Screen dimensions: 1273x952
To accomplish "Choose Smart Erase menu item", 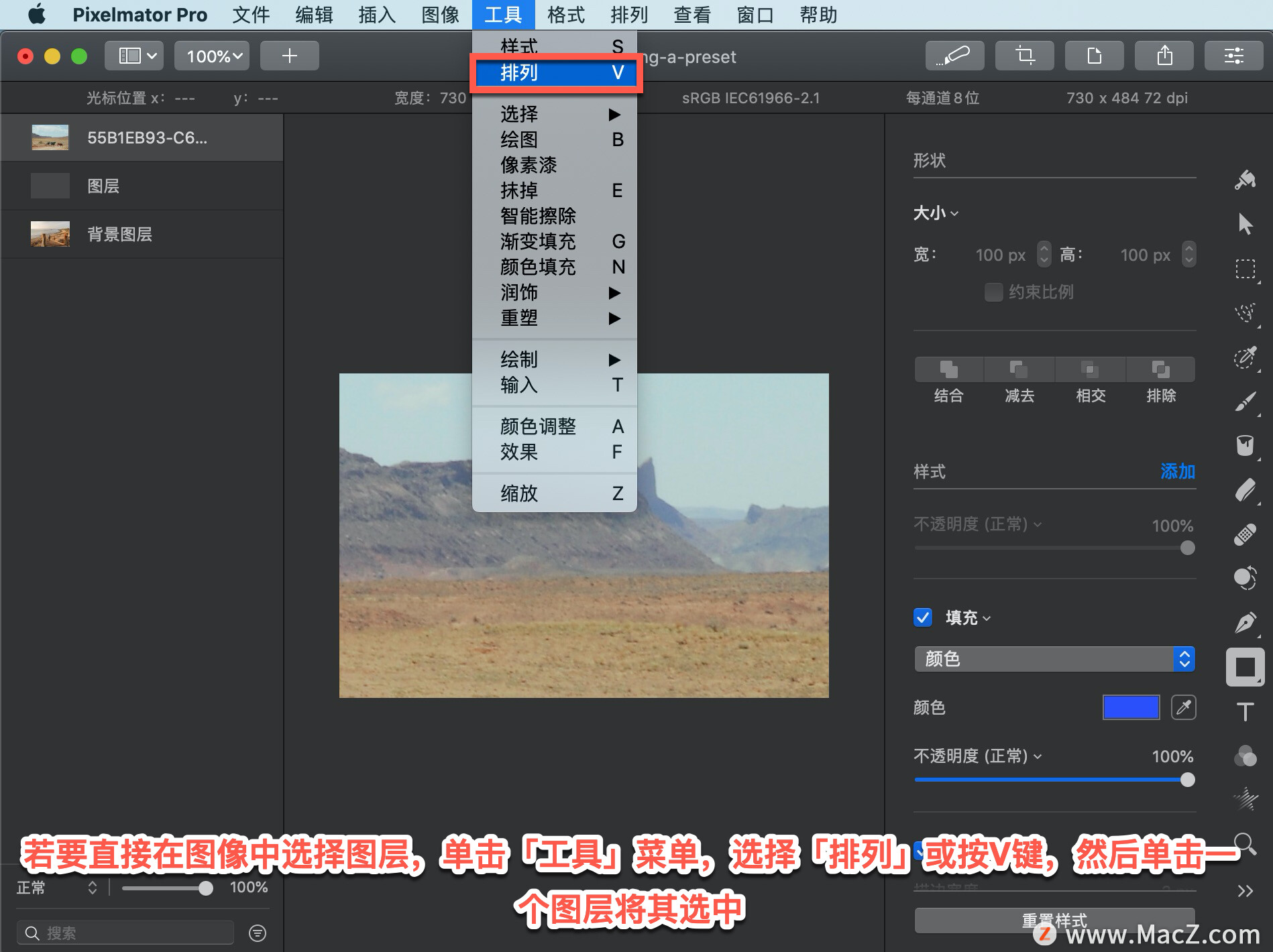I will [x=555, y=216].
